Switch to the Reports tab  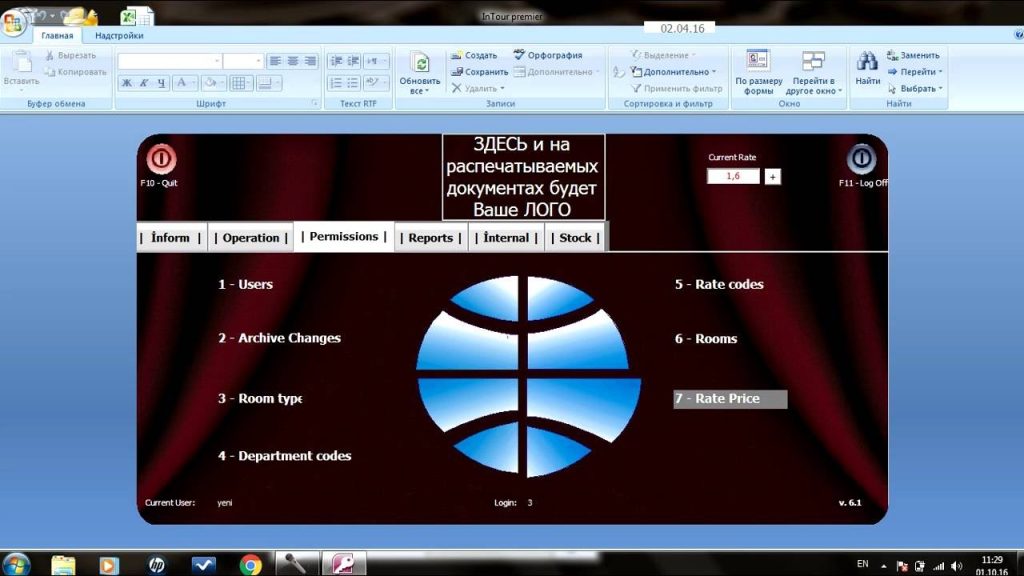(431, 238)
